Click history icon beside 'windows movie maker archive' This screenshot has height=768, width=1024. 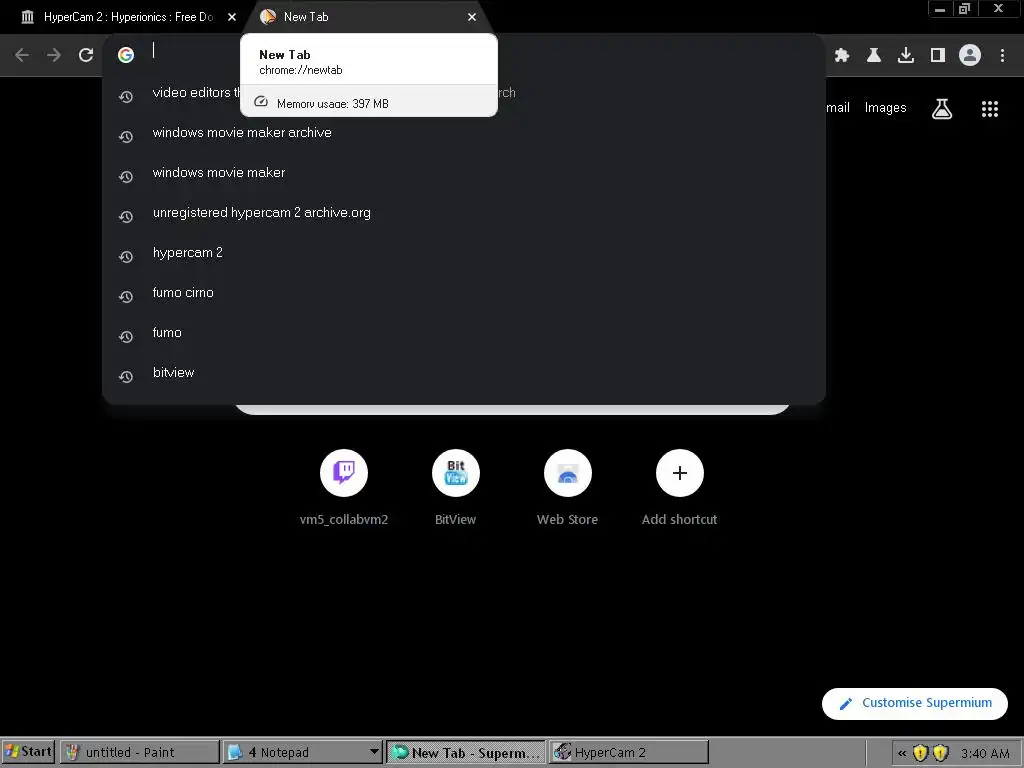[126, 136]
